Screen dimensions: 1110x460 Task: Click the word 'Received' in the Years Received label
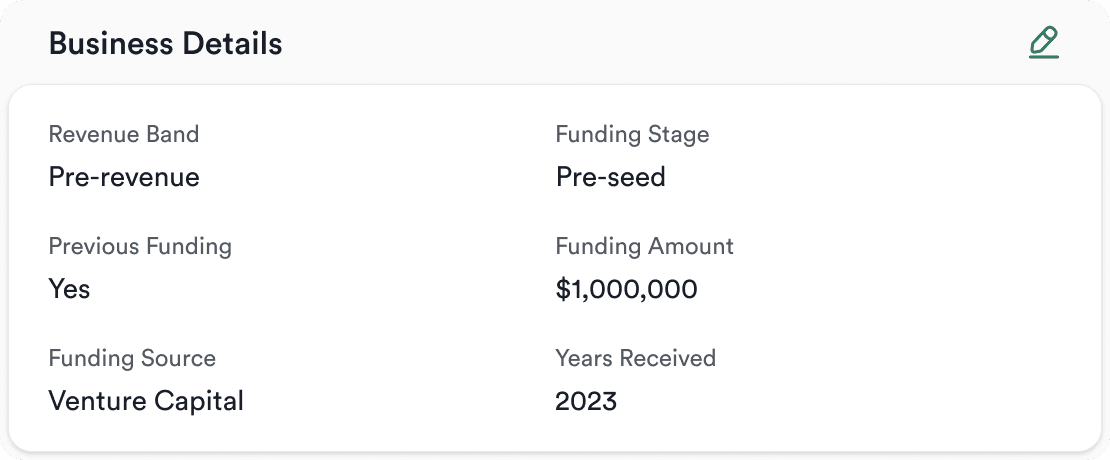tap(668, 358)
